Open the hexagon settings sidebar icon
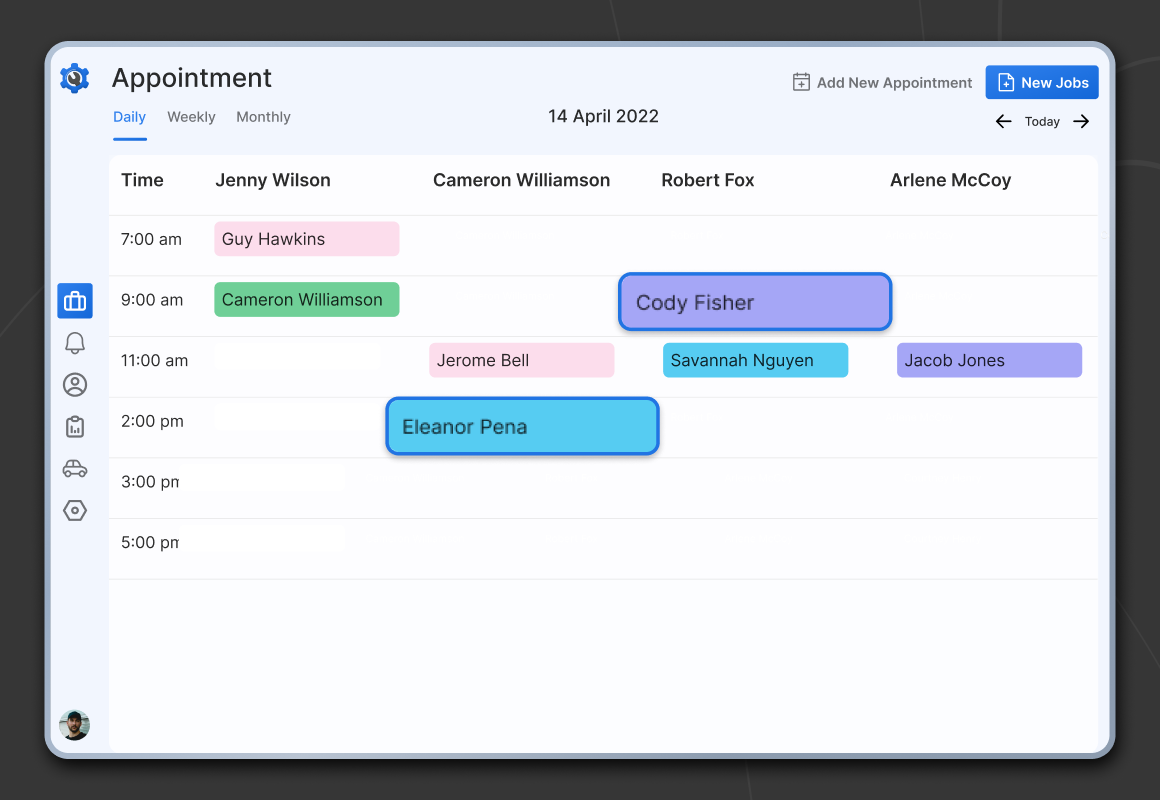This screenshot has width=1160, height=800. point(75,510)
